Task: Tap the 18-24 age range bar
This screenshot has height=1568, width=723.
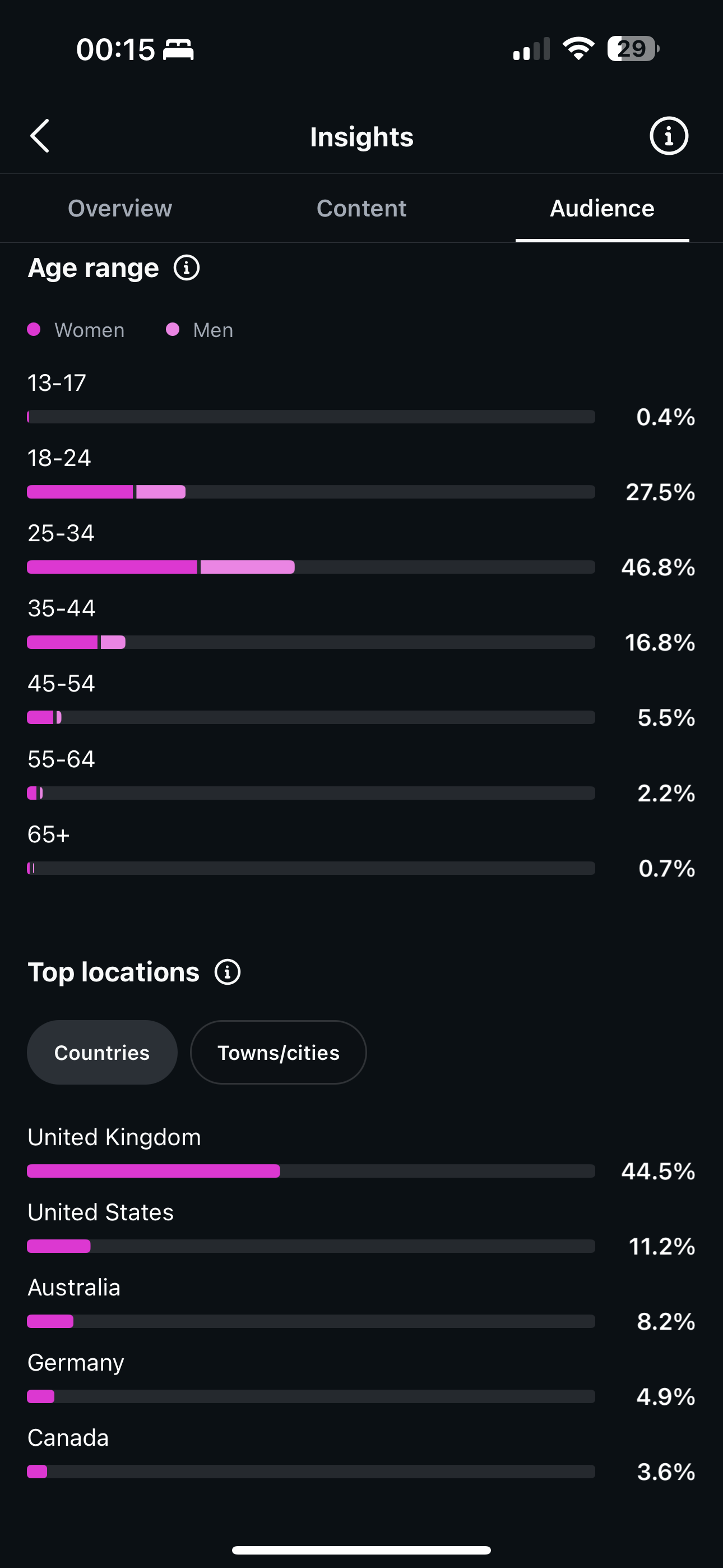Action: (311, 492)
